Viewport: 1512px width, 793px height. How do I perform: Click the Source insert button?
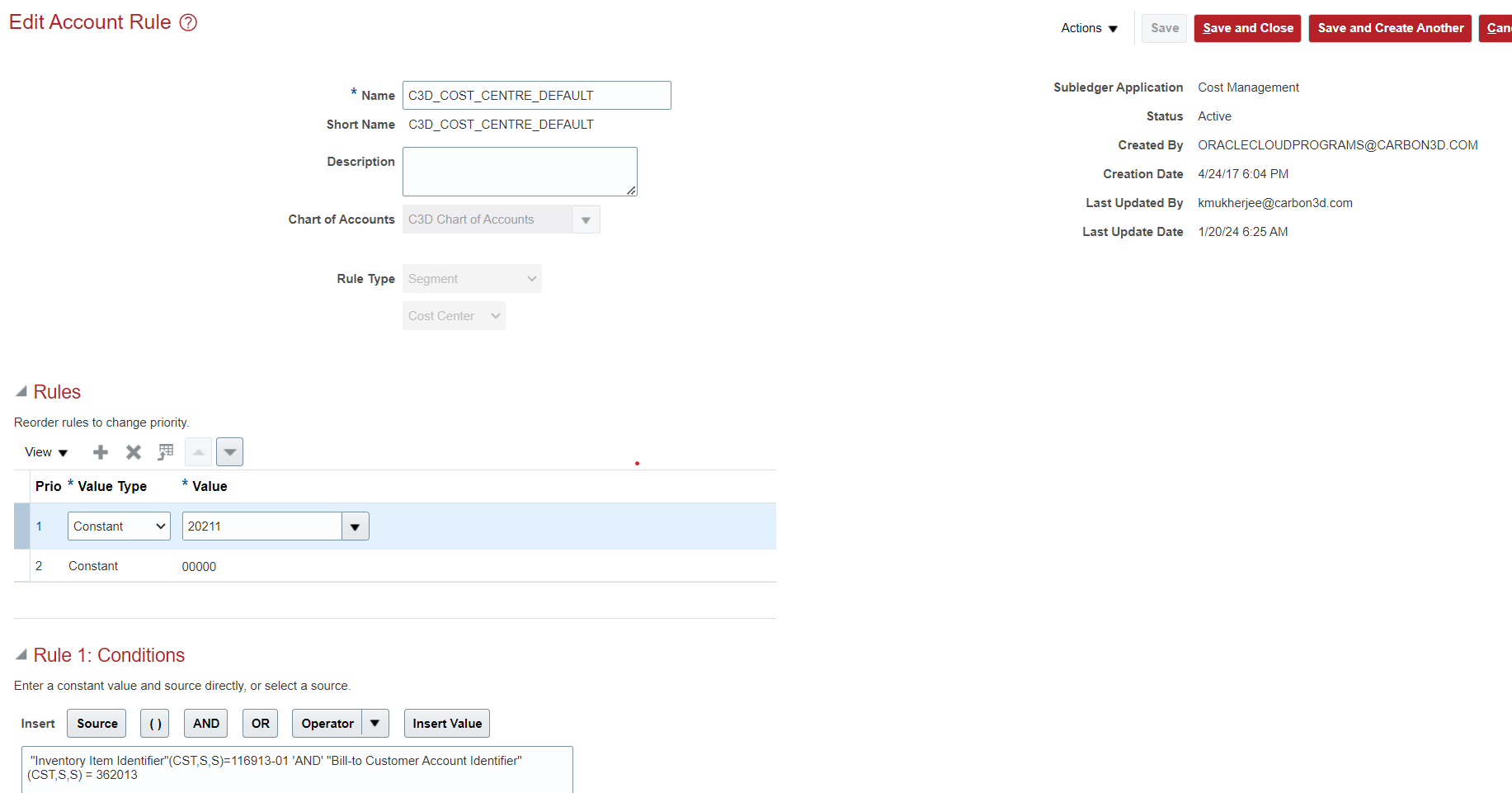[x=97, y=724]
